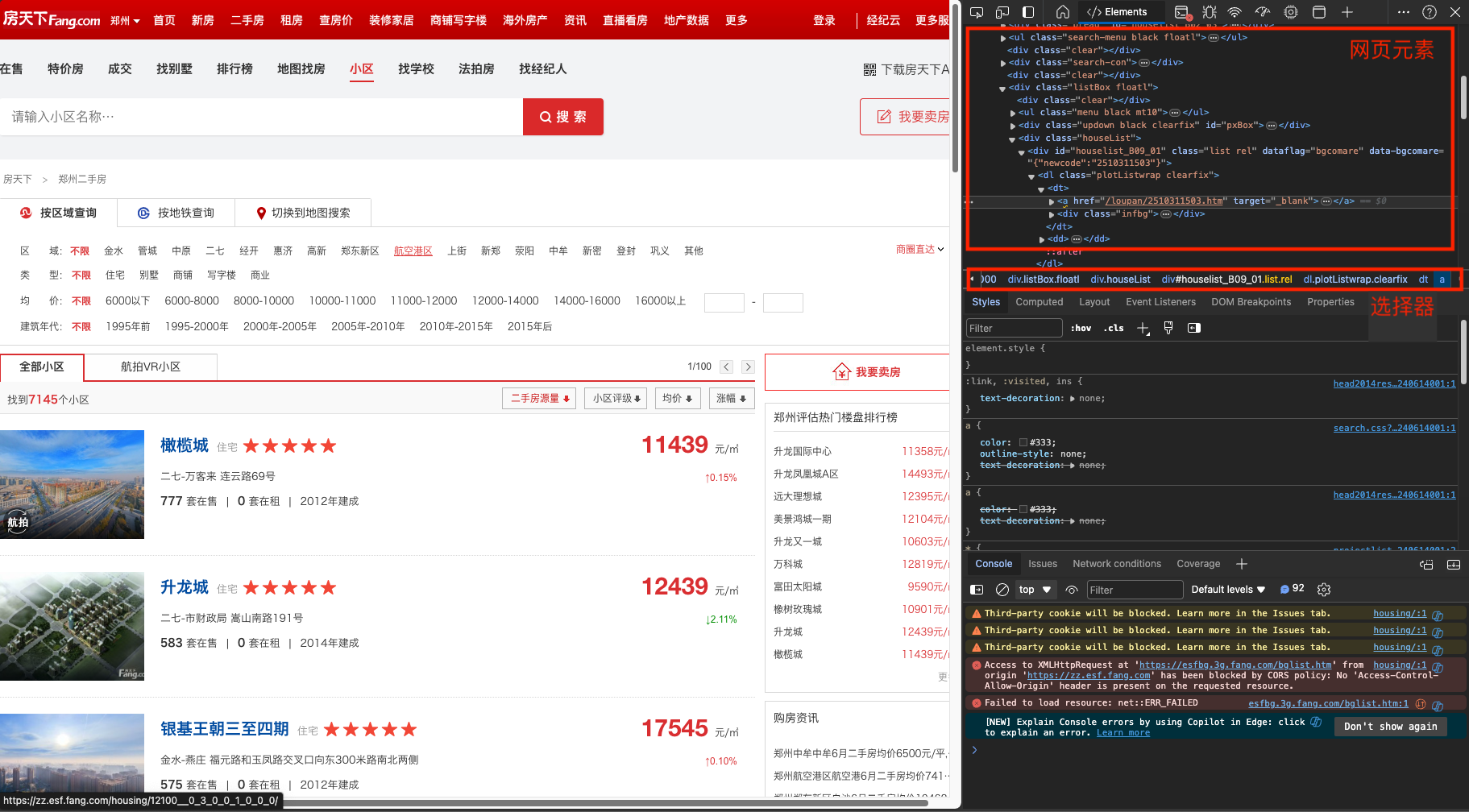The height and width of the screenshot is (812, 1469).
Task: Open the Performance gauge tool
Action: [x=1263, y=12]
